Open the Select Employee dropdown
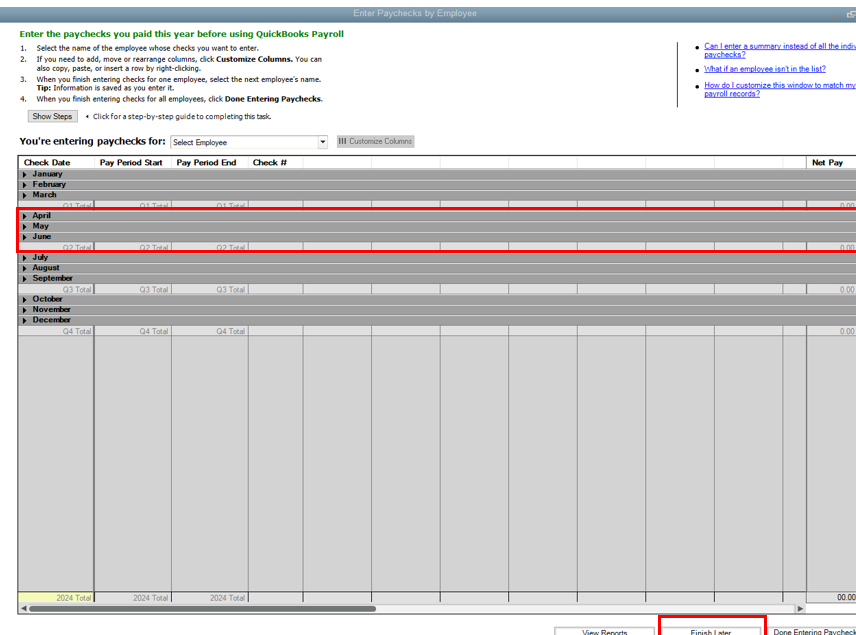Image resolution: width=856 pixels, height=635 pixels. click(x=322, y=142)
